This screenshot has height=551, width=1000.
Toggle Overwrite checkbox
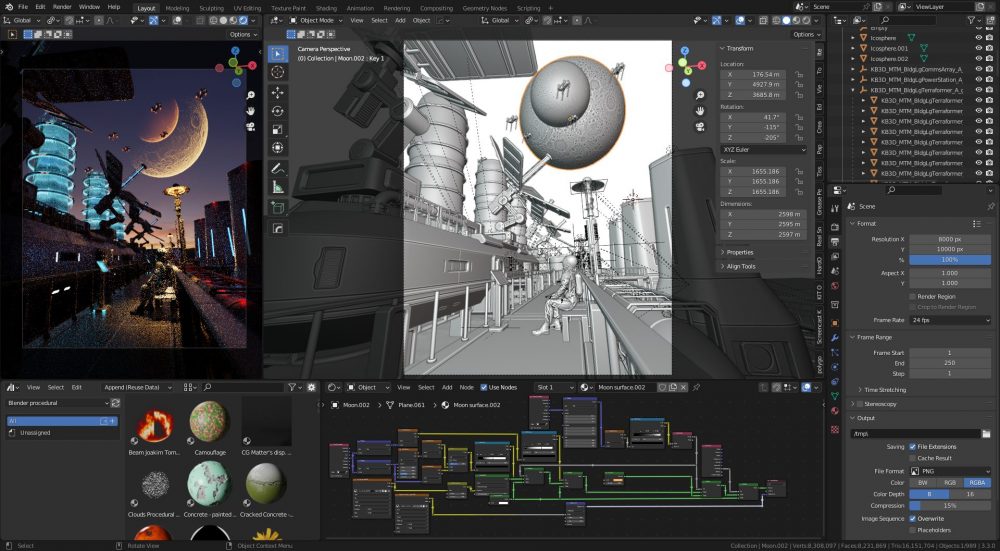(913, 518)
